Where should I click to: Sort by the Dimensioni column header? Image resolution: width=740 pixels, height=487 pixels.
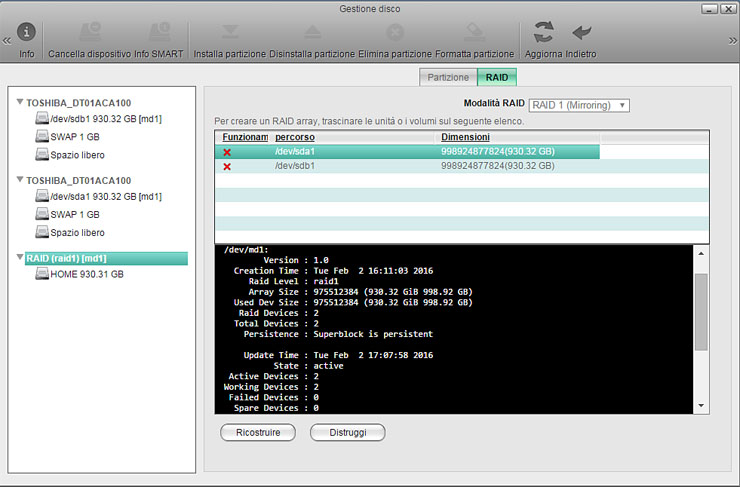(465, 136)
